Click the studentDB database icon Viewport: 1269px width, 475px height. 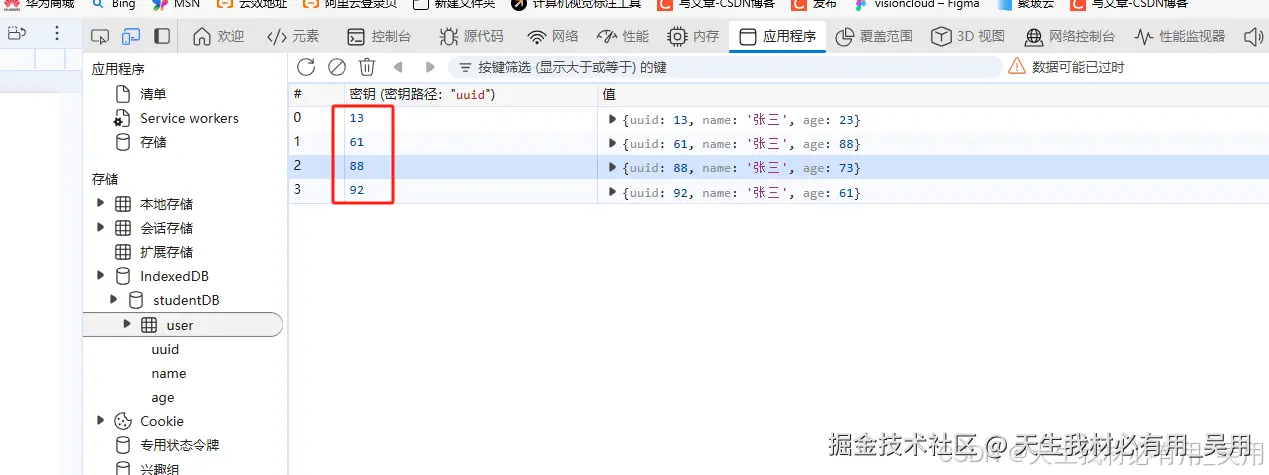pyautogui.click(x=136, y=300)
